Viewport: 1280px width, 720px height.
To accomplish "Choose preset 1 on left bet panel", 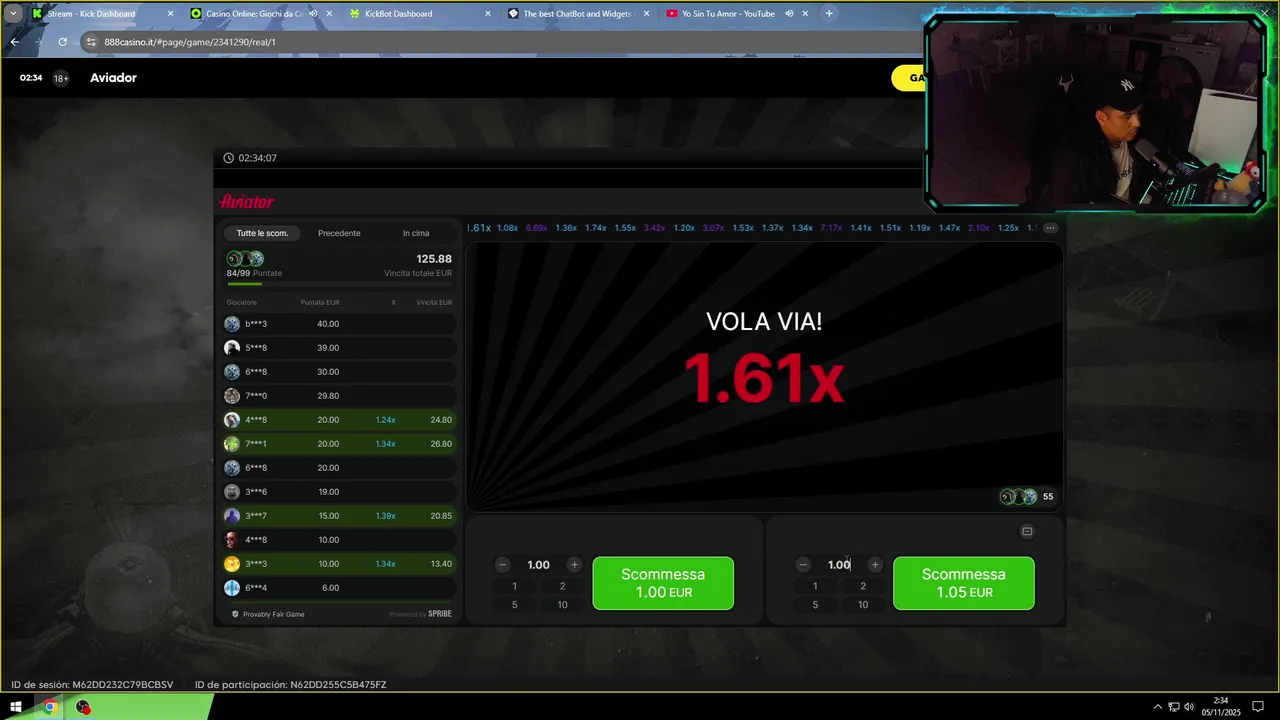I will (514, 586).
